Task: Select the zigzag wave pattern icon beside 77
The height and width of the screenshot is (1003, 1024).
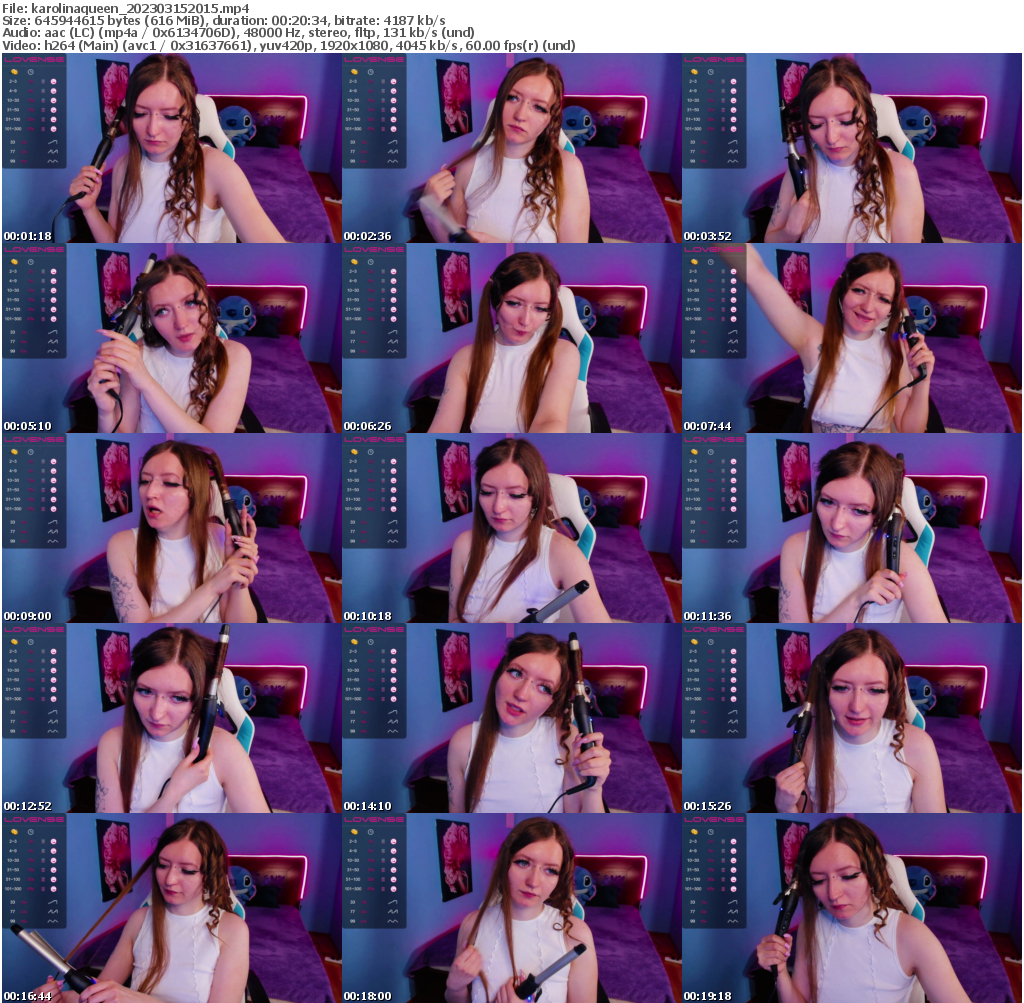Action: 53,152
